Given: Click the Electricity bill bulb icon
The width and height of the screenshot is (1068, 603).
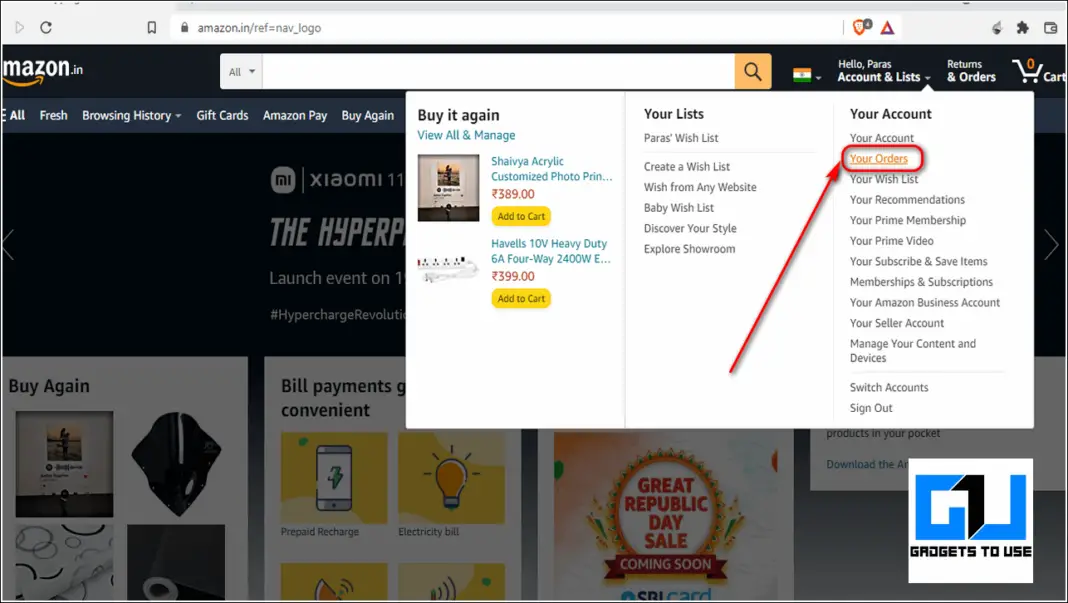Looking at the screenshot, I should pos(452,478).
